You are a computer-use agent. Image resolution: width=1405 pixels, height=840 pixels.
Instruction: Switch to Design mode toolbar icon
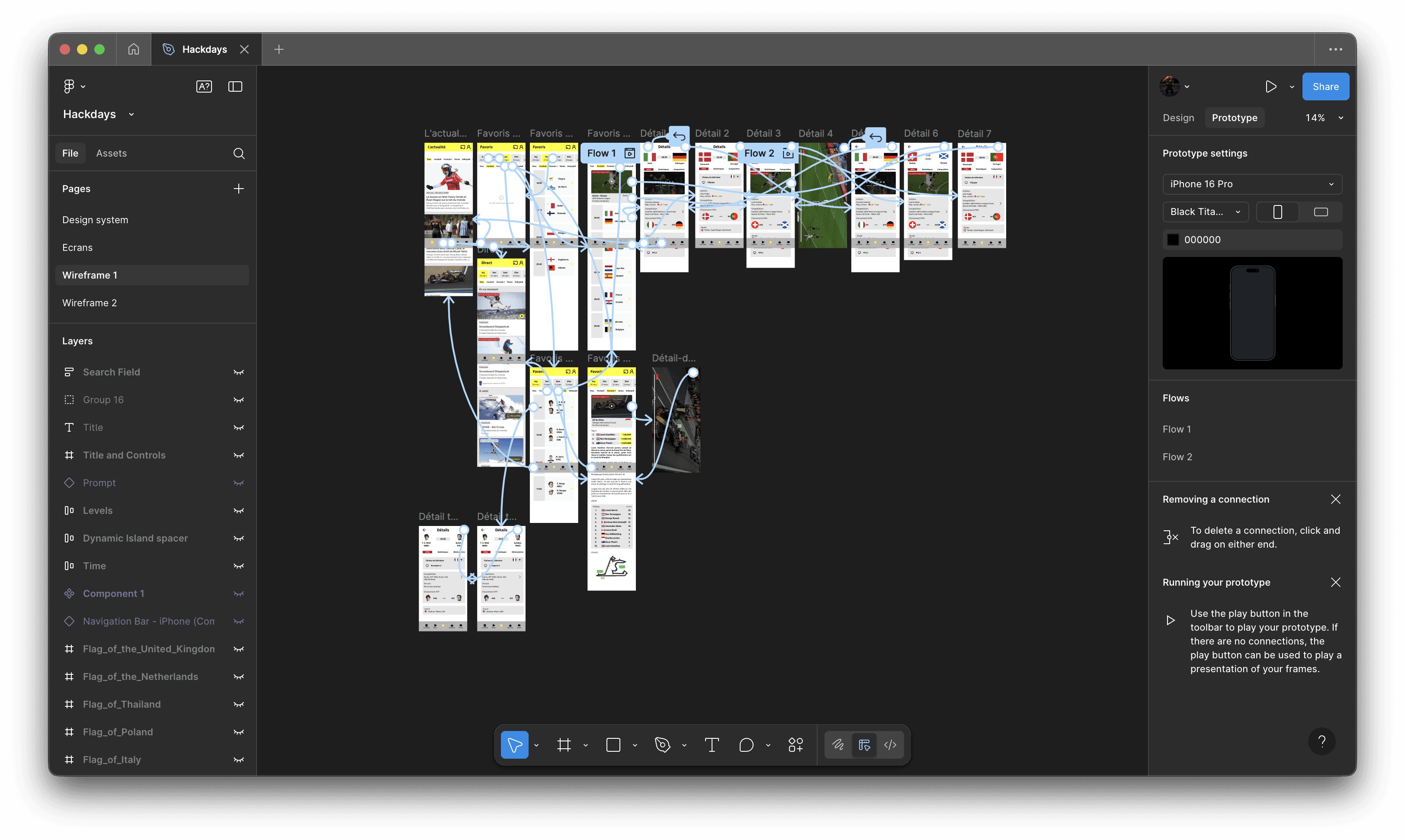click(x=864, y=745)
